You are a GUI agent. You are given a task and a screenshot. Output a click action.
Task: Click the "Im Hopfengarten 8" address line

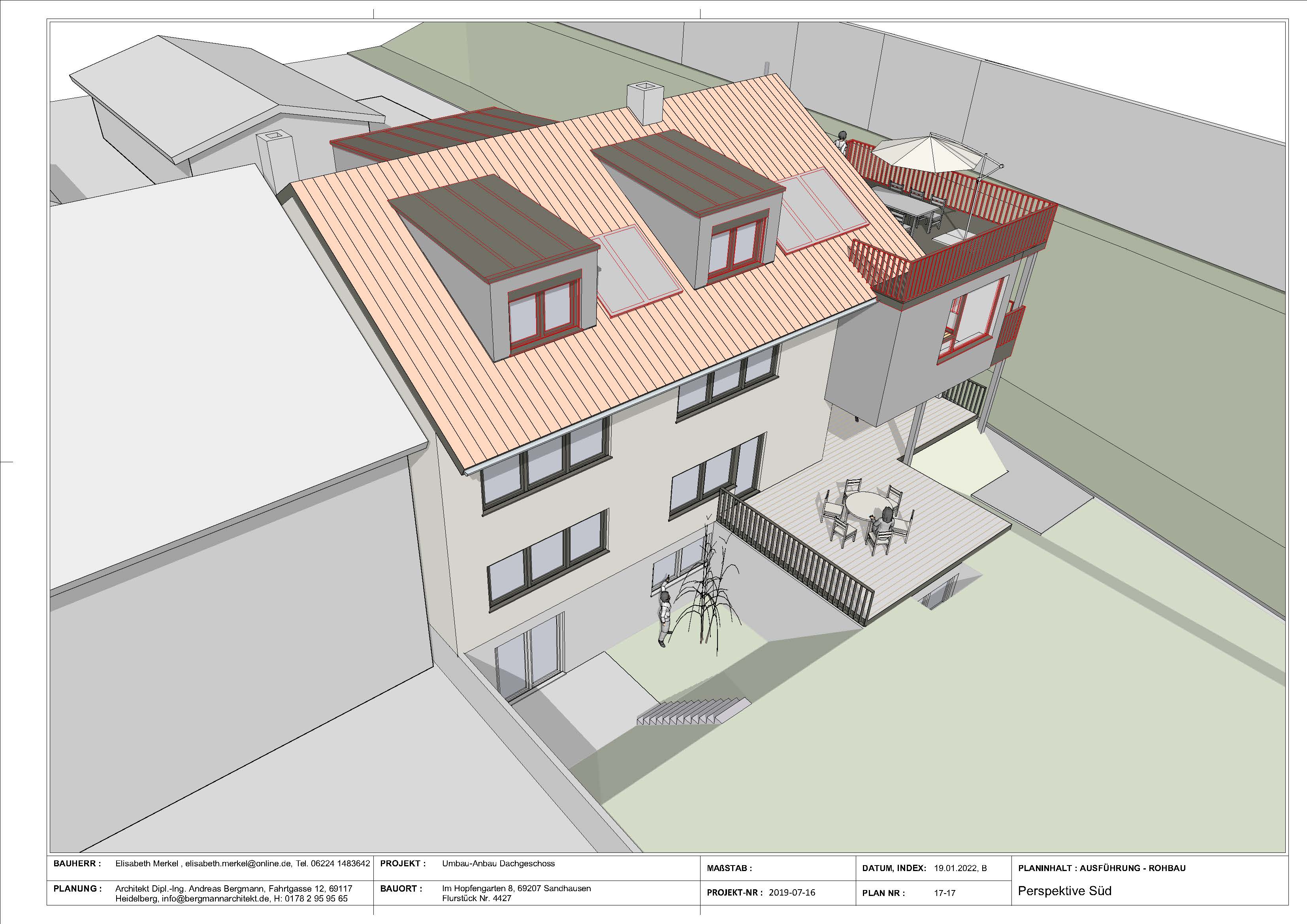coord(516,888)
